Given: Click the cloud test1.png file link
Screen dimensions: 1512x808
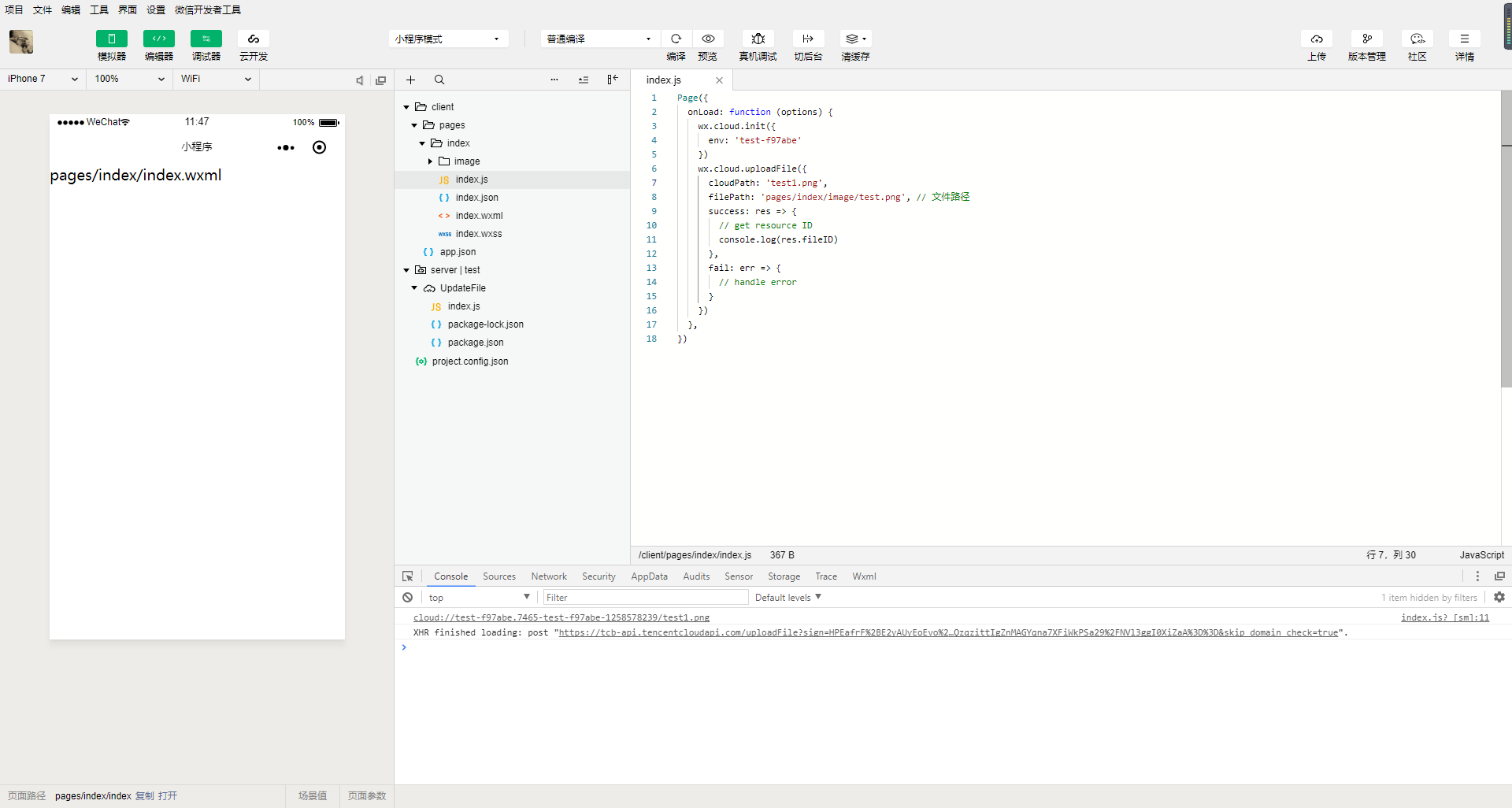Looking at the screenshot, I should [561, 617].
